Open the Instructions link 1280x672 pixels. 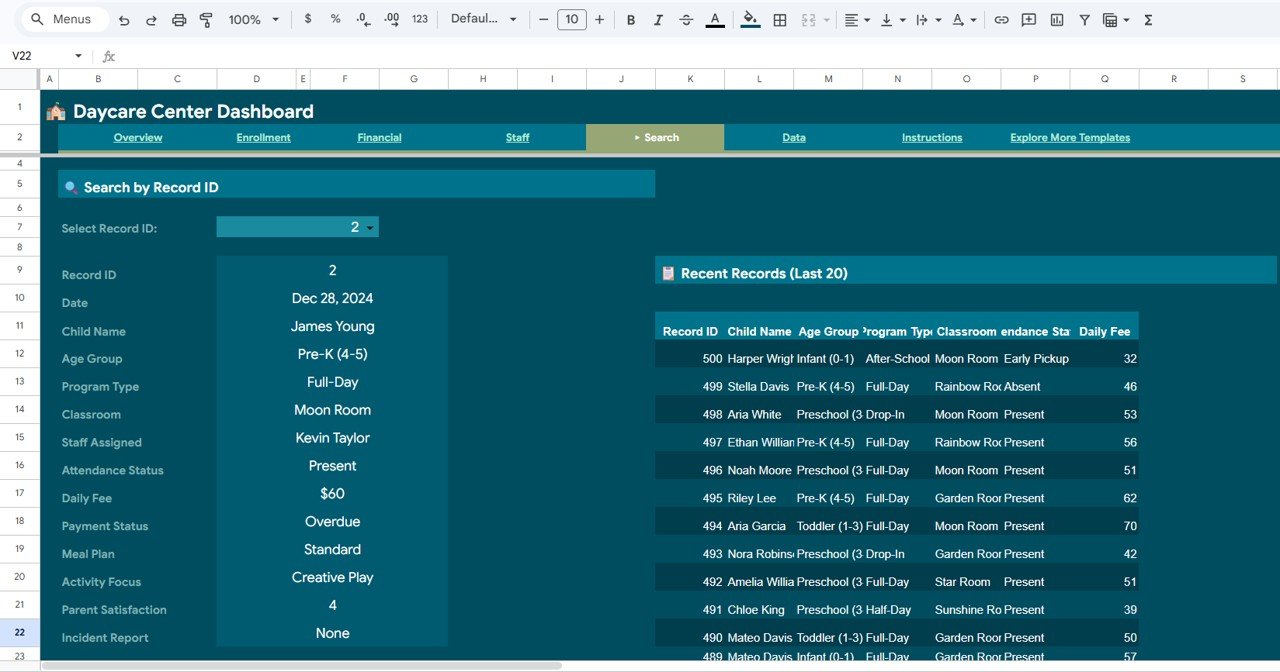[x=931, y=138]
